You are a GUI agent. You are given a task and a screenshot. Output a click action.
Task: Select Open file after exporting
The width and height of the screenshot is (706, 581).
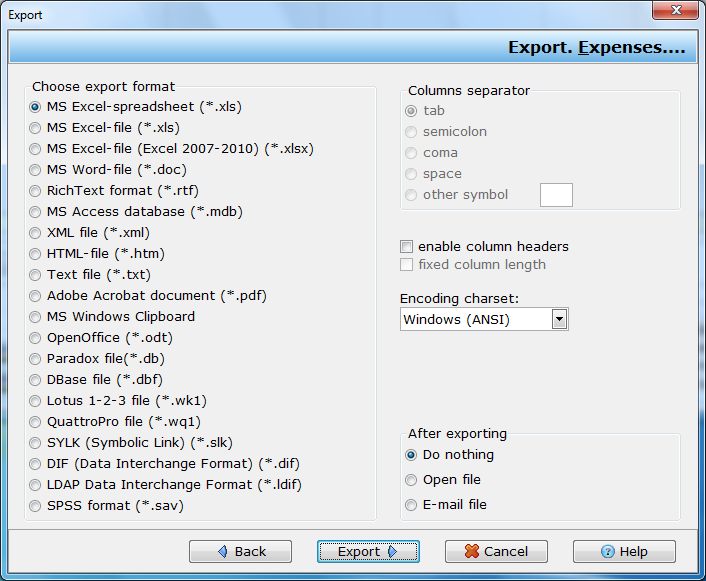coord(411,480)
